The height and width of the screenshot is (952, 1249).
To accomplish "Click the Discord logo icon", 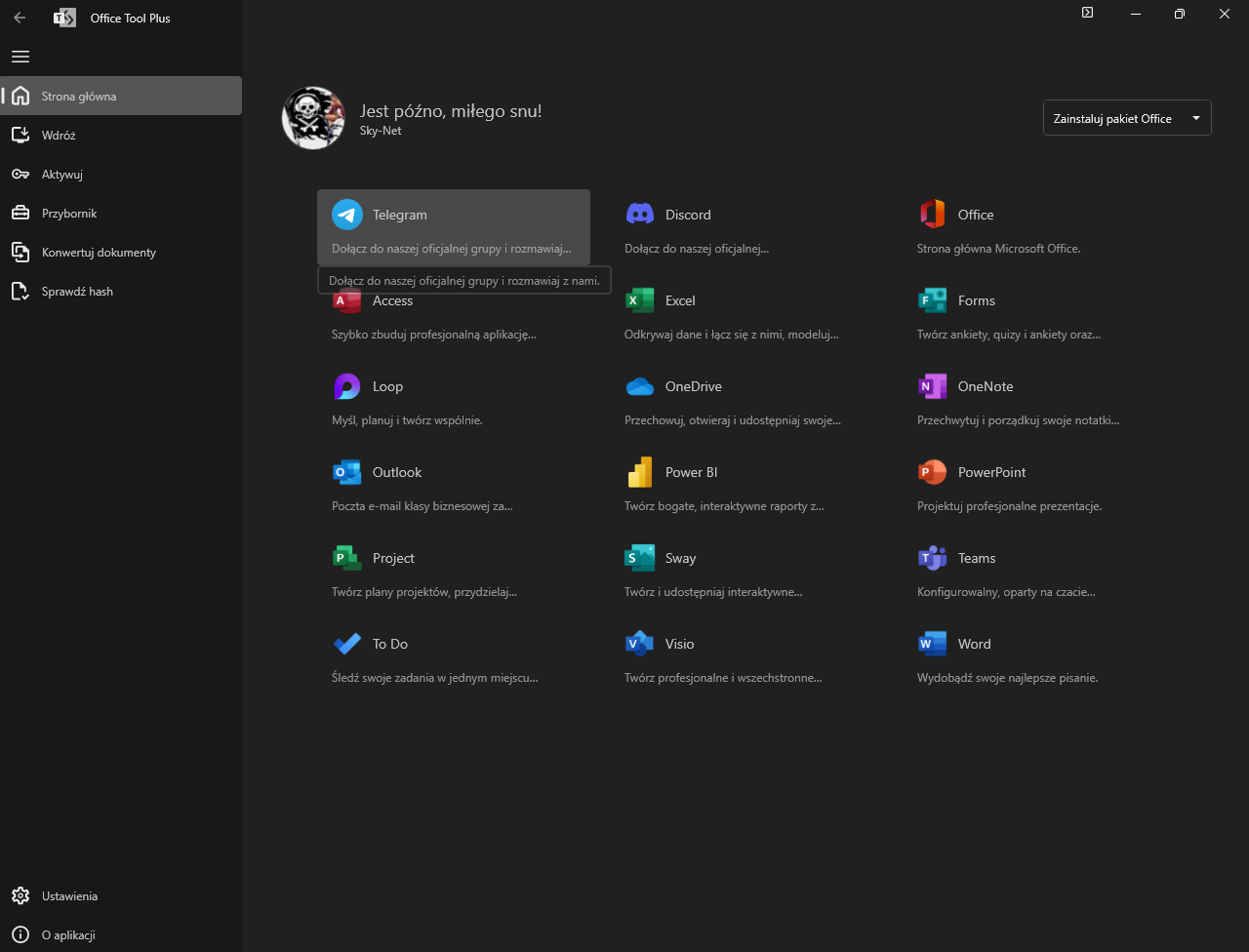I will pyautogui.click(x=640, y=215).
